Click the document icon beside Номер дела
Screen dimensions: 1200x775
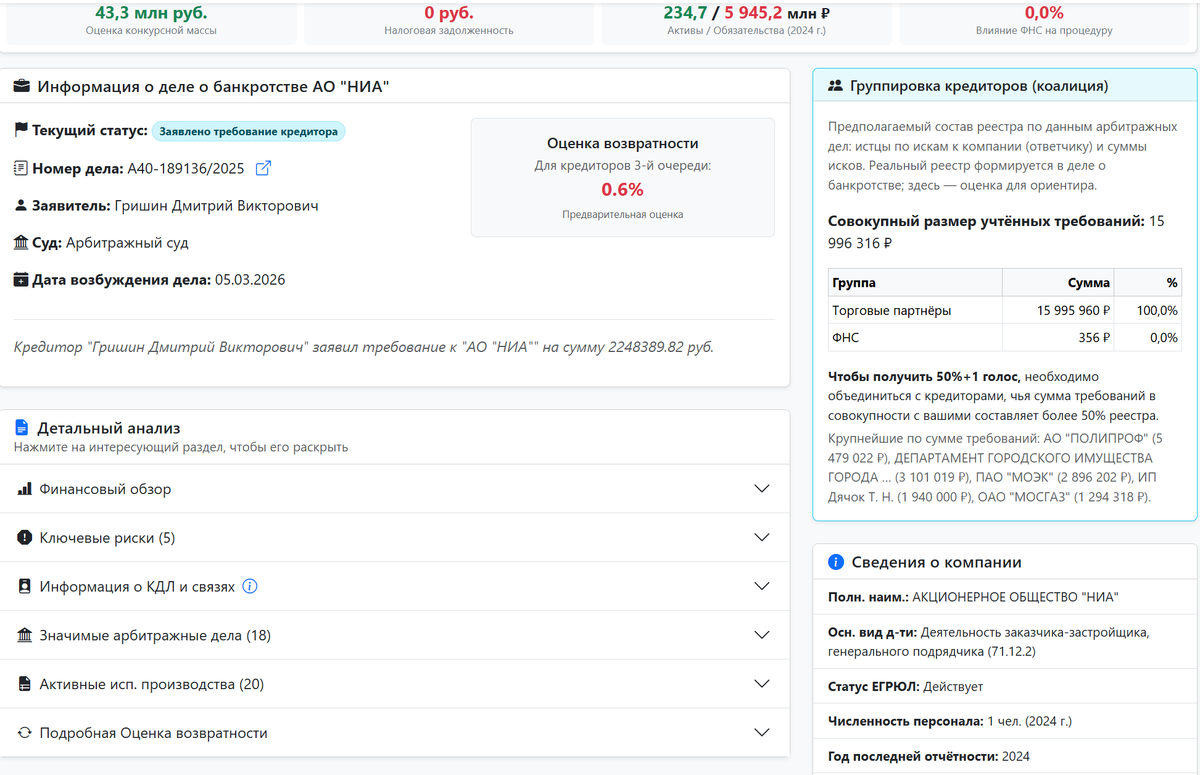tap(21, 168)
